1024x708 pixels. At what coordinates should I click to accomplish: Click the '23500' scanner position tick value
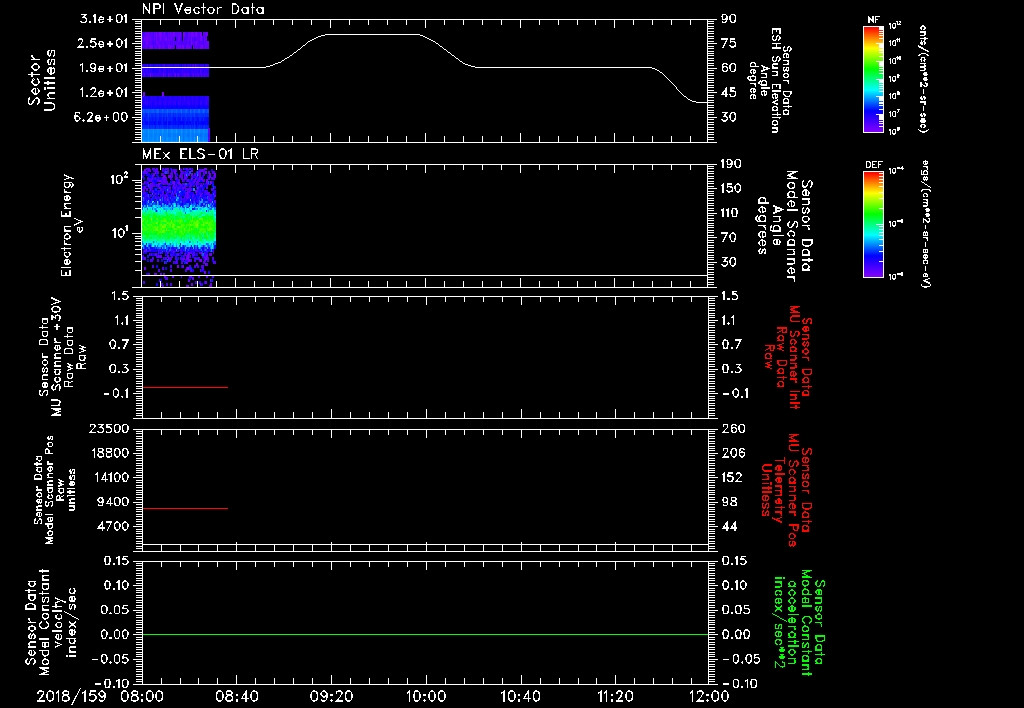pos(108,428)
